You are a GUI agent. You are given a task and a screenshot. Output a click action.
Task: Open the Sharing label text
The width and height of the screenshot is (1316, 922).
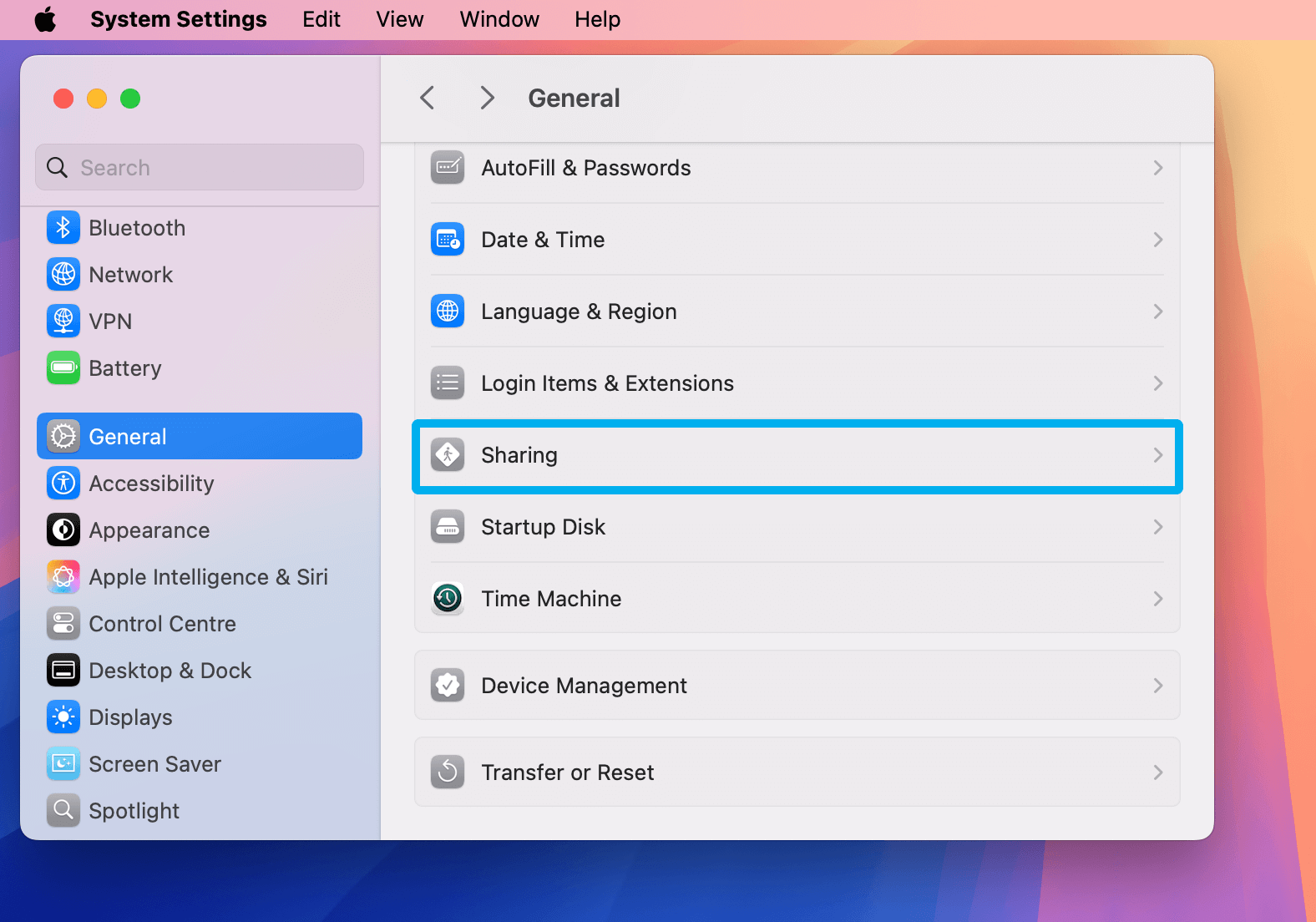point(519,455)
